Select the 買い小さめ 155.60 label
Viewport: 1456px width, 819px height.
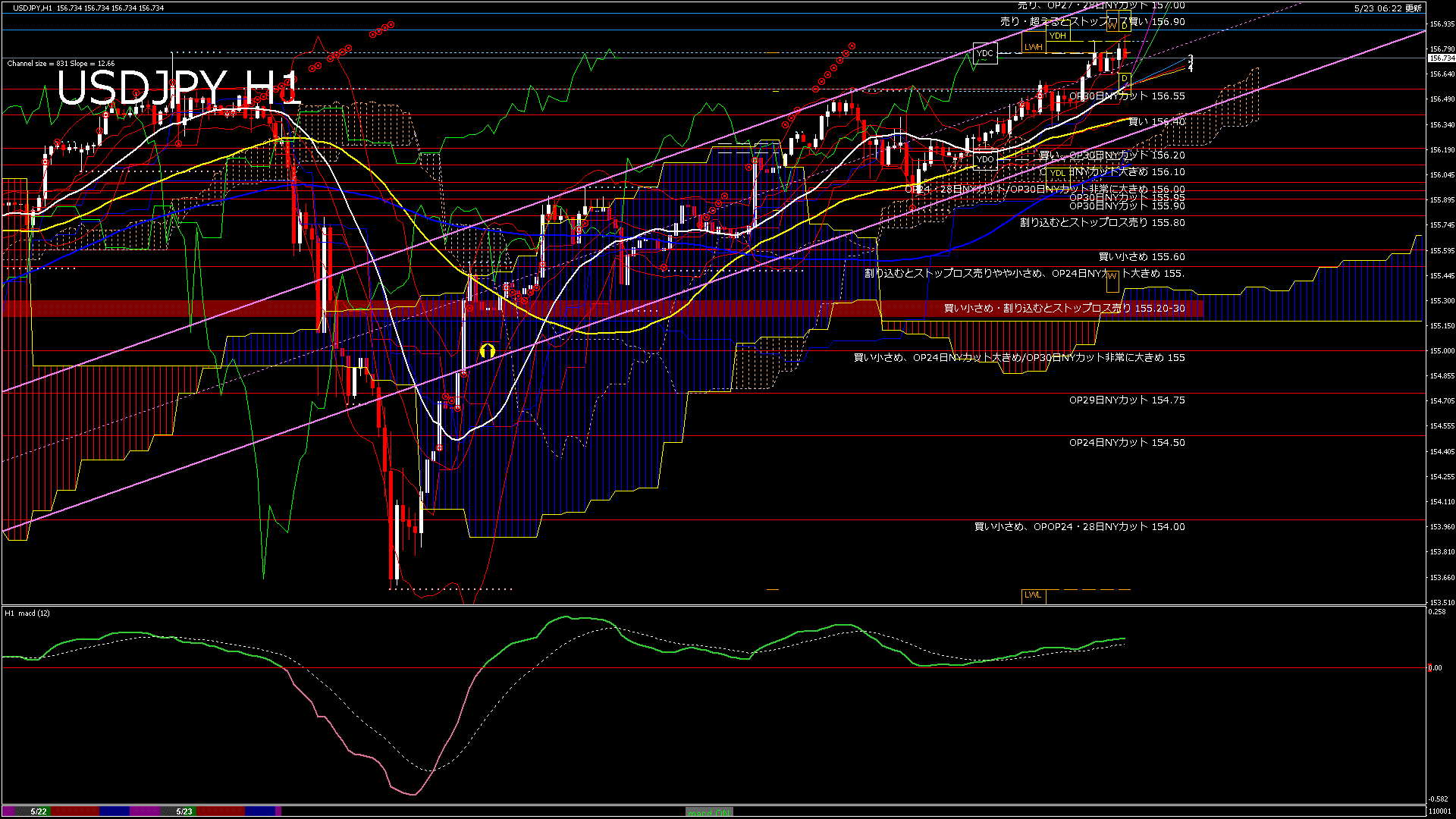pyautogui.click(x=1141, y=257)
